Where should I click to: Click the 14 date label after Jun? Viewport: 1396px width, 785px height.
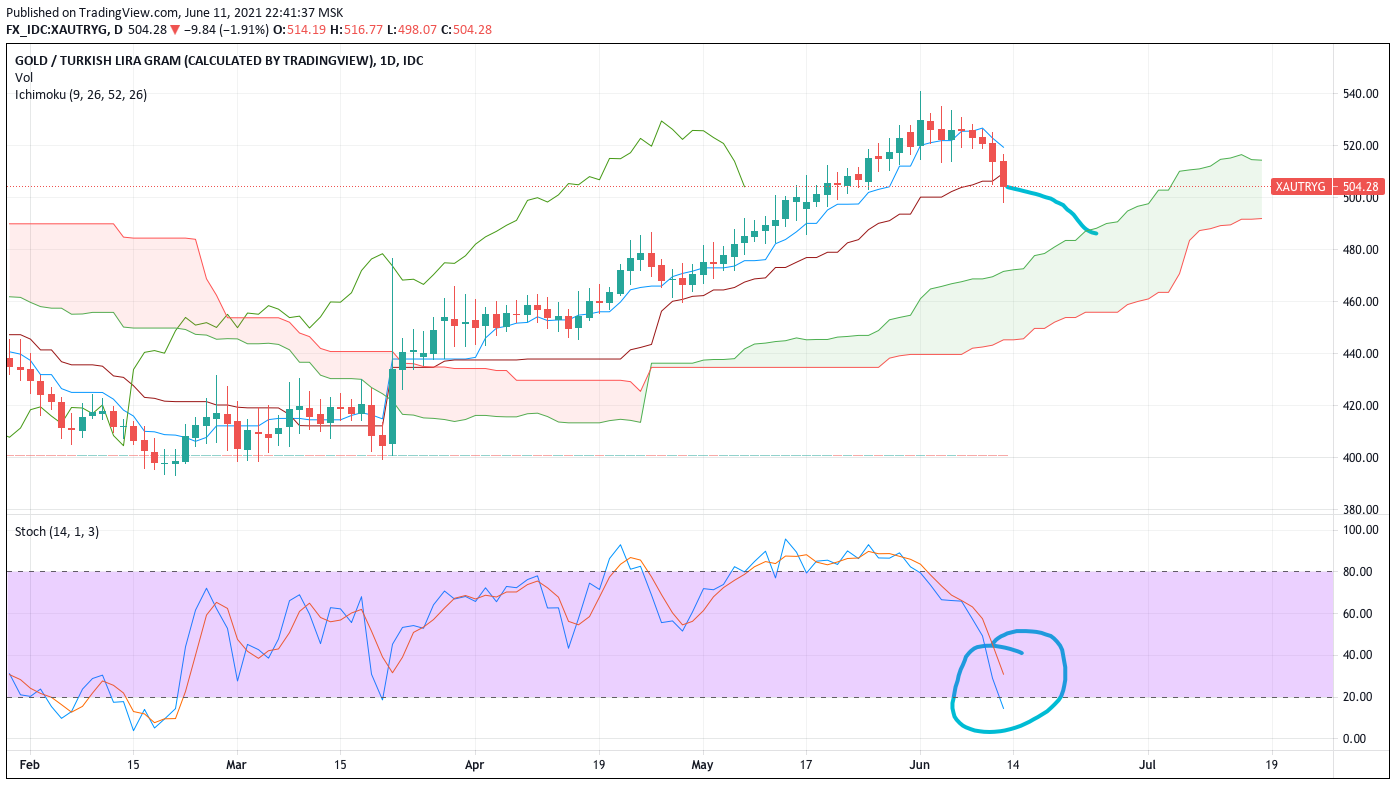pos(1013,763)
